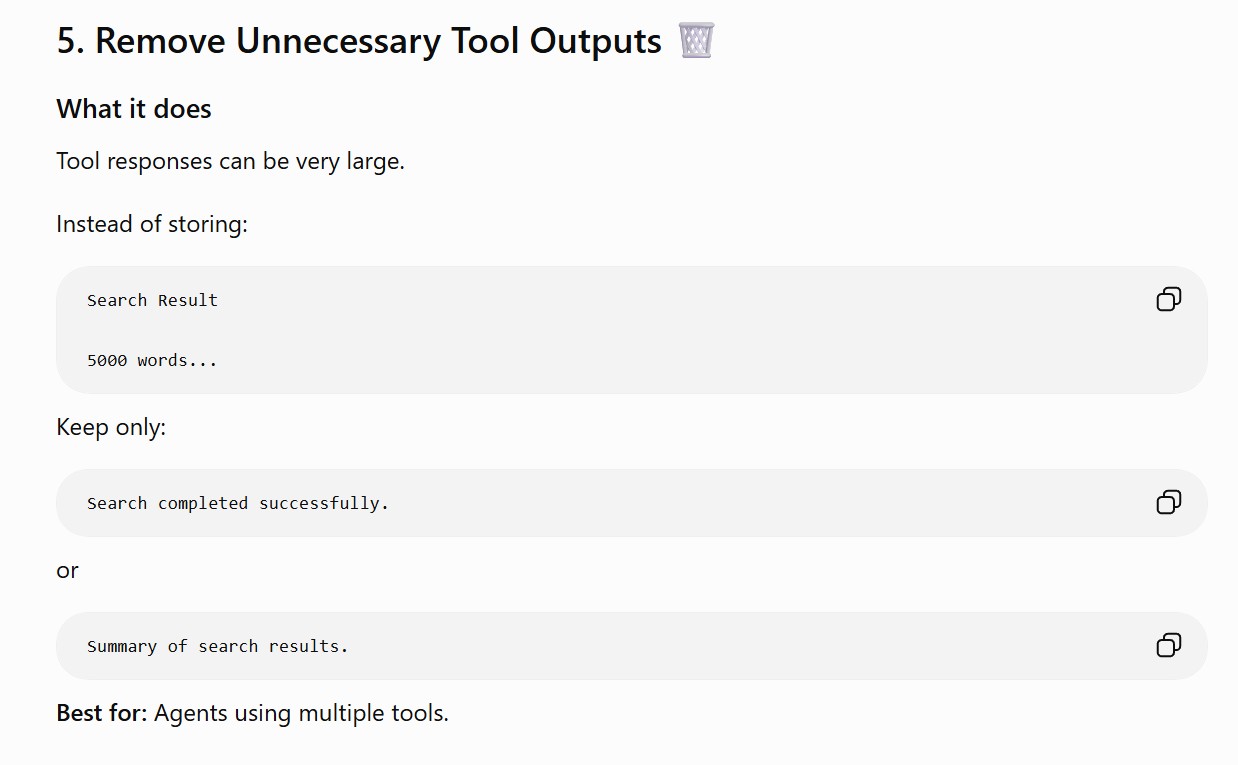Click the 'Instead of storing:' text
Viewport: 1238px width, 765px height.
tap(152, 224)
